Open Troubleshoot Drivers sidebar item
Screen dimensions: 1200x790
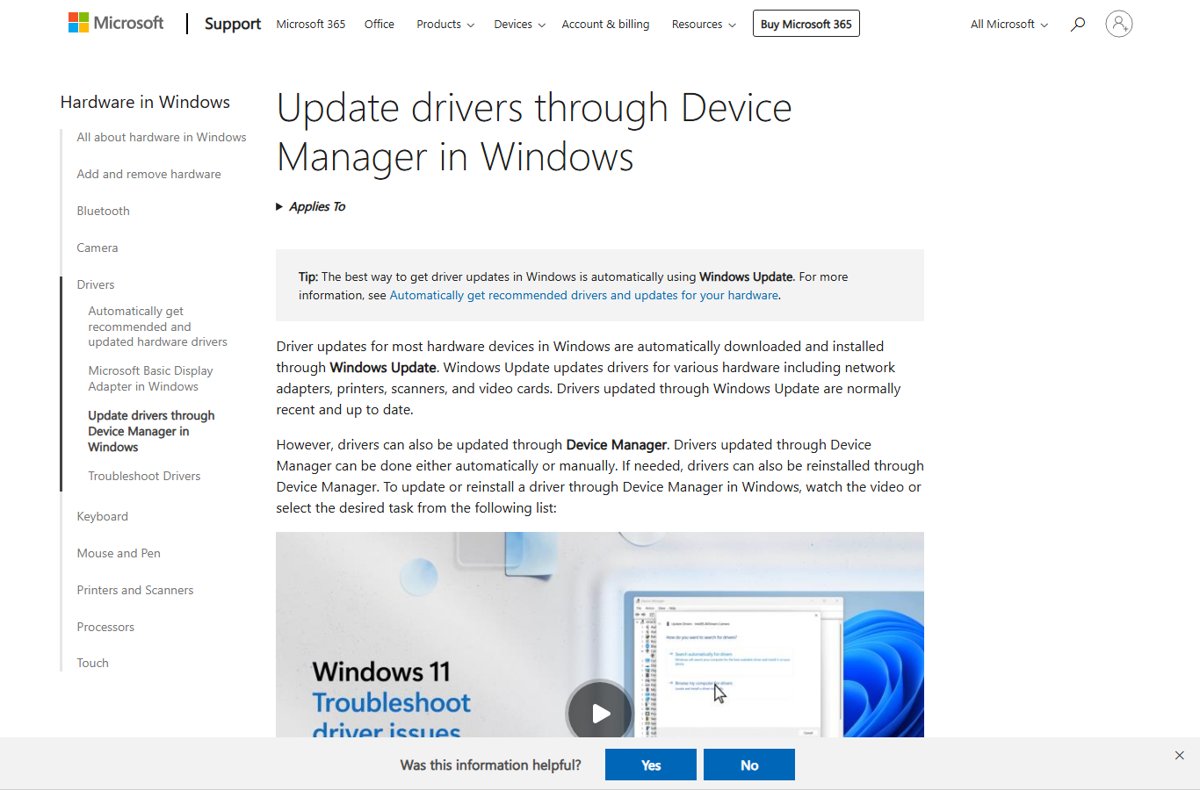tap(144, 476)
